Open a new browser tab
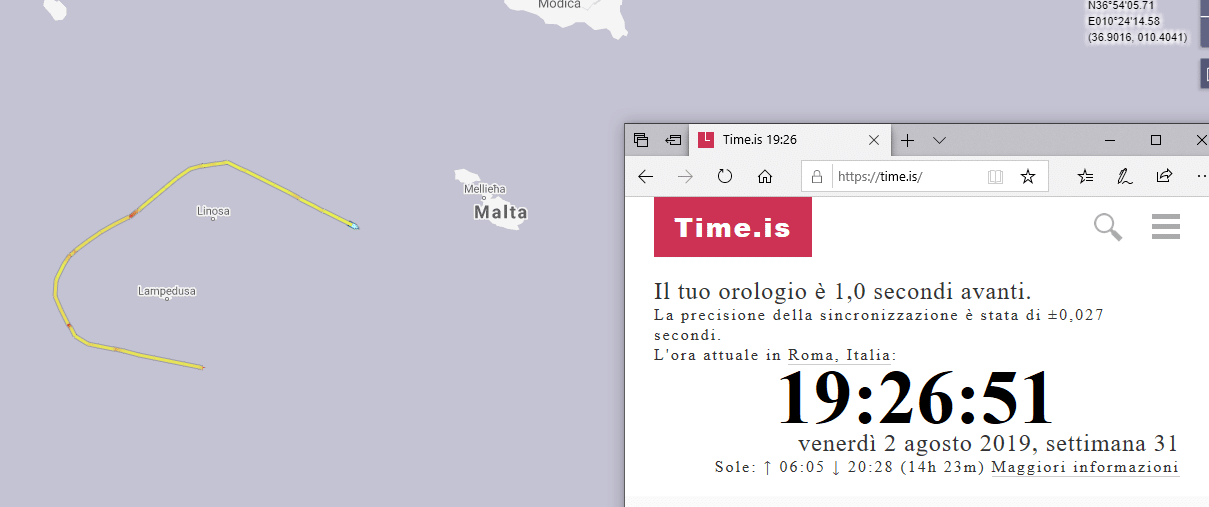The image size is (1209, 507). 907,140
